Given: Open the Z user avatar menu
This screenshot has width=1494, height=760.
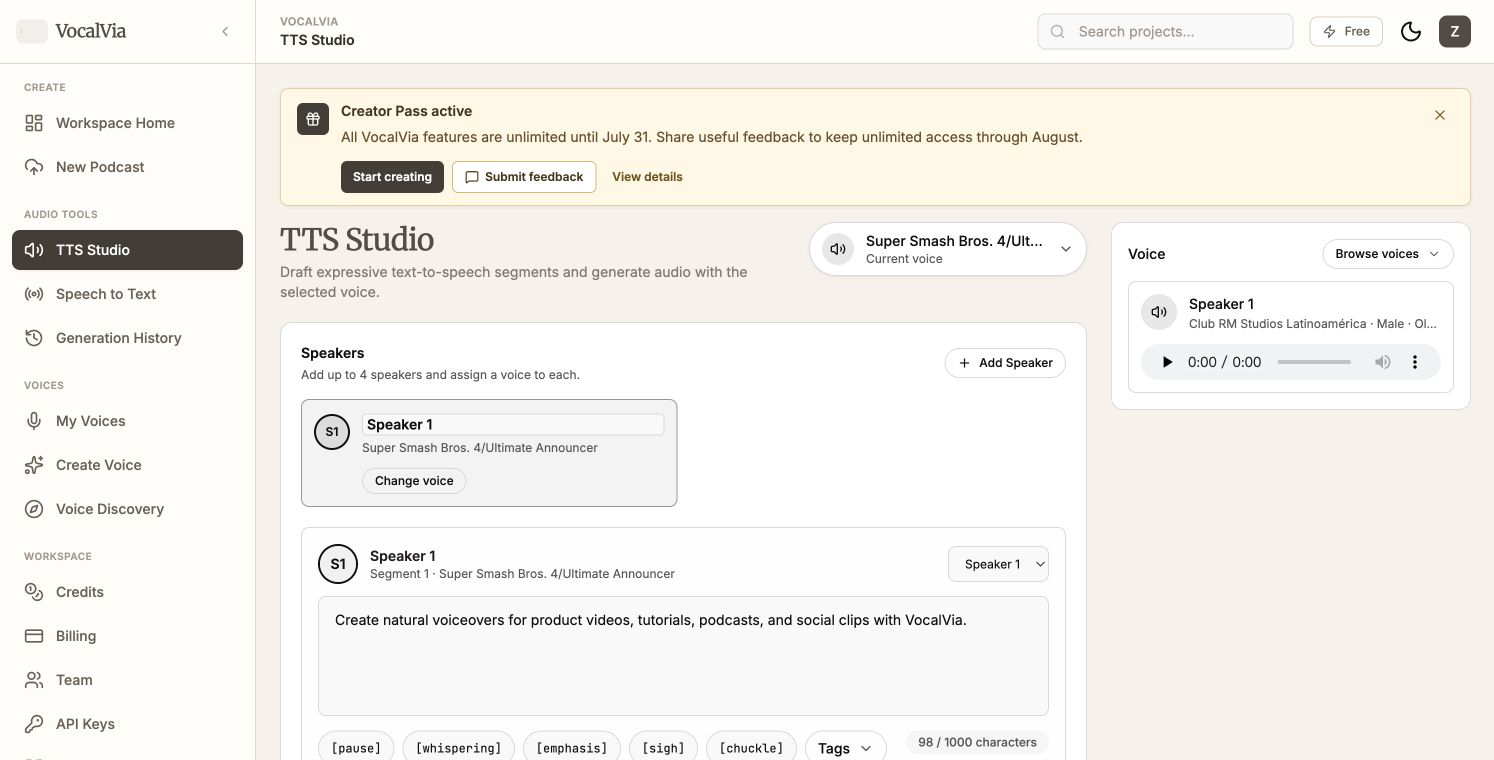Looking at the screenshot, I should tap(1454, 31).
